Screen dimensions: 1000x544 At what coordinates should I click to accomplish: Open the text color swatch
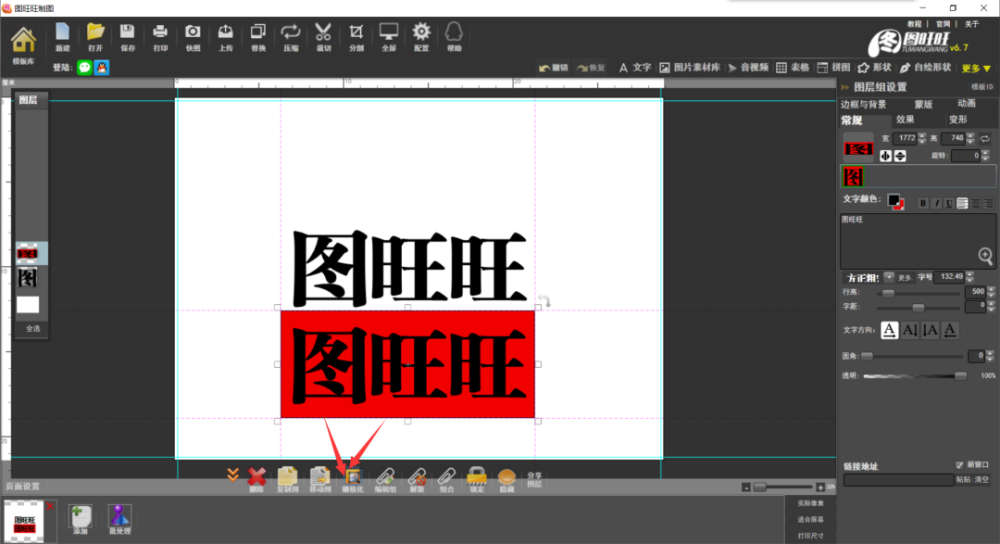895,202
